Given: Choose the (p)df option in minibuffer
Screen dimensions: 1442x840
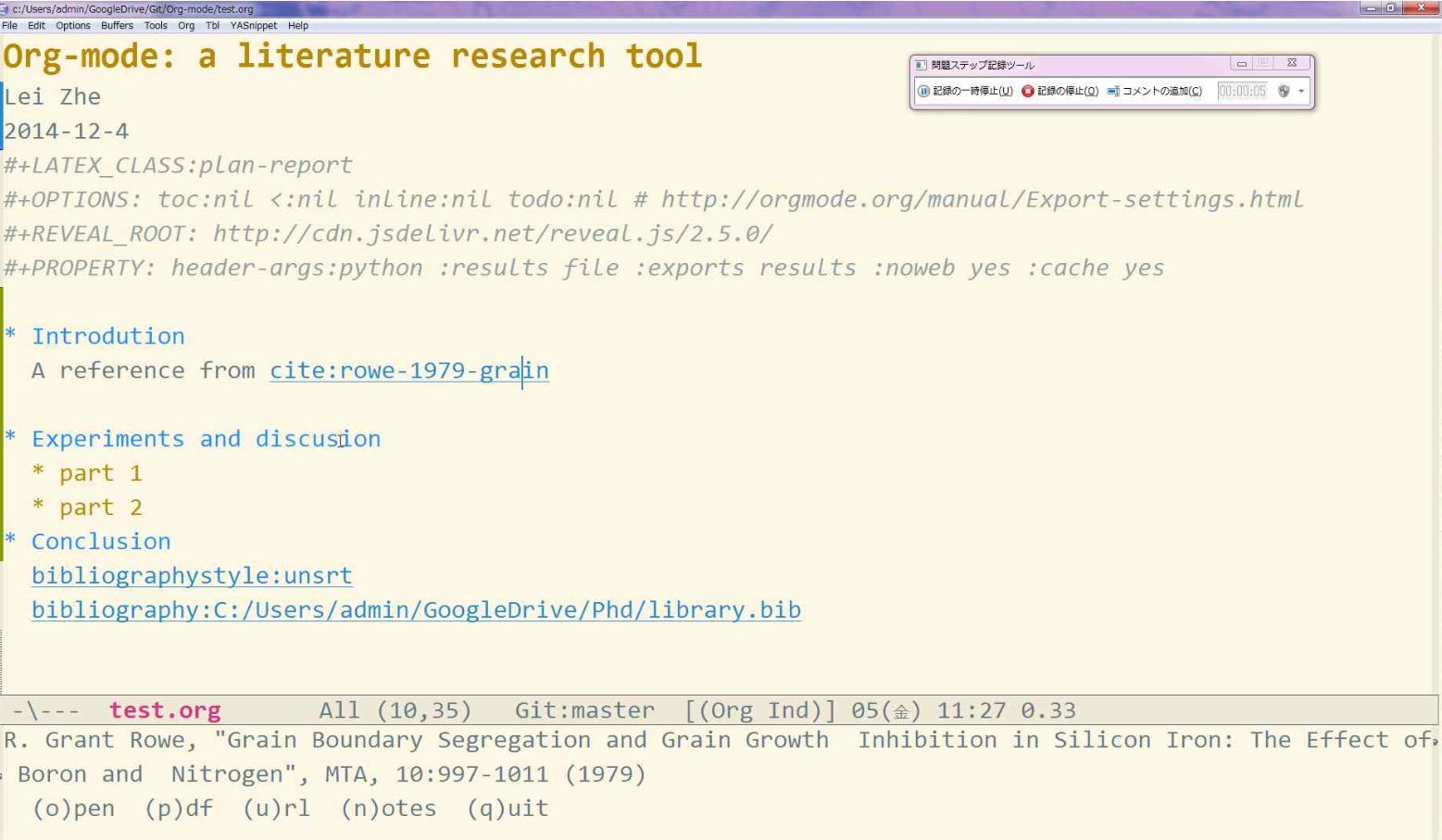Looking at the screenshot, I should (x=179, y=809).
